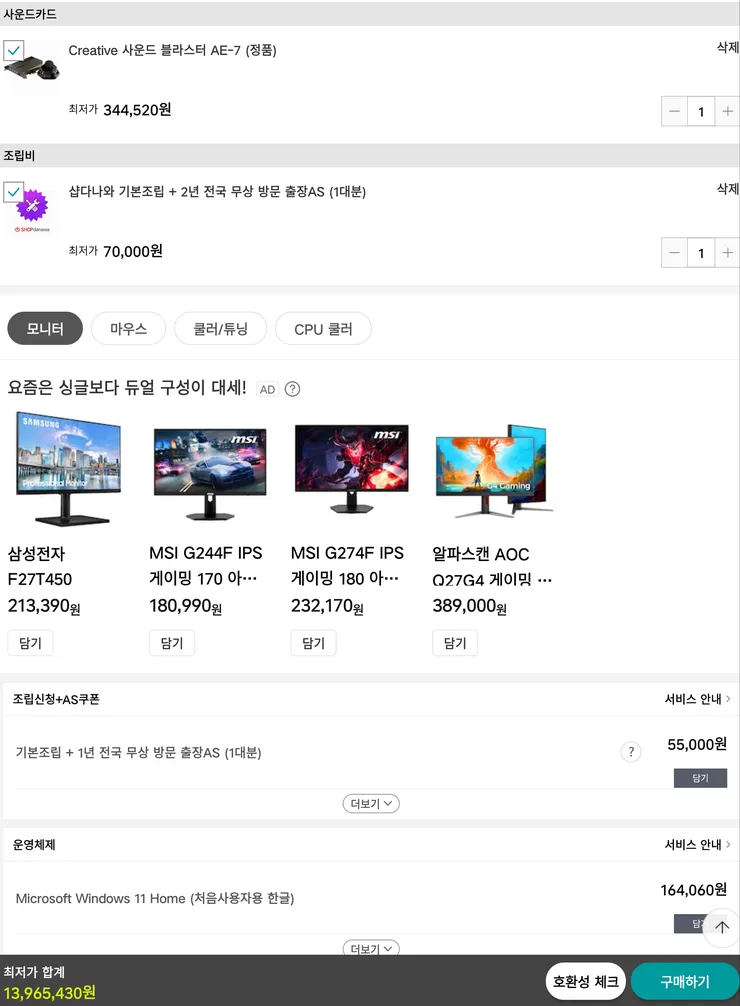Open the Creative 사운드 블라스터 AE-7 product thumbnail
Screen dimensions: 740x1006
point(32,68)
